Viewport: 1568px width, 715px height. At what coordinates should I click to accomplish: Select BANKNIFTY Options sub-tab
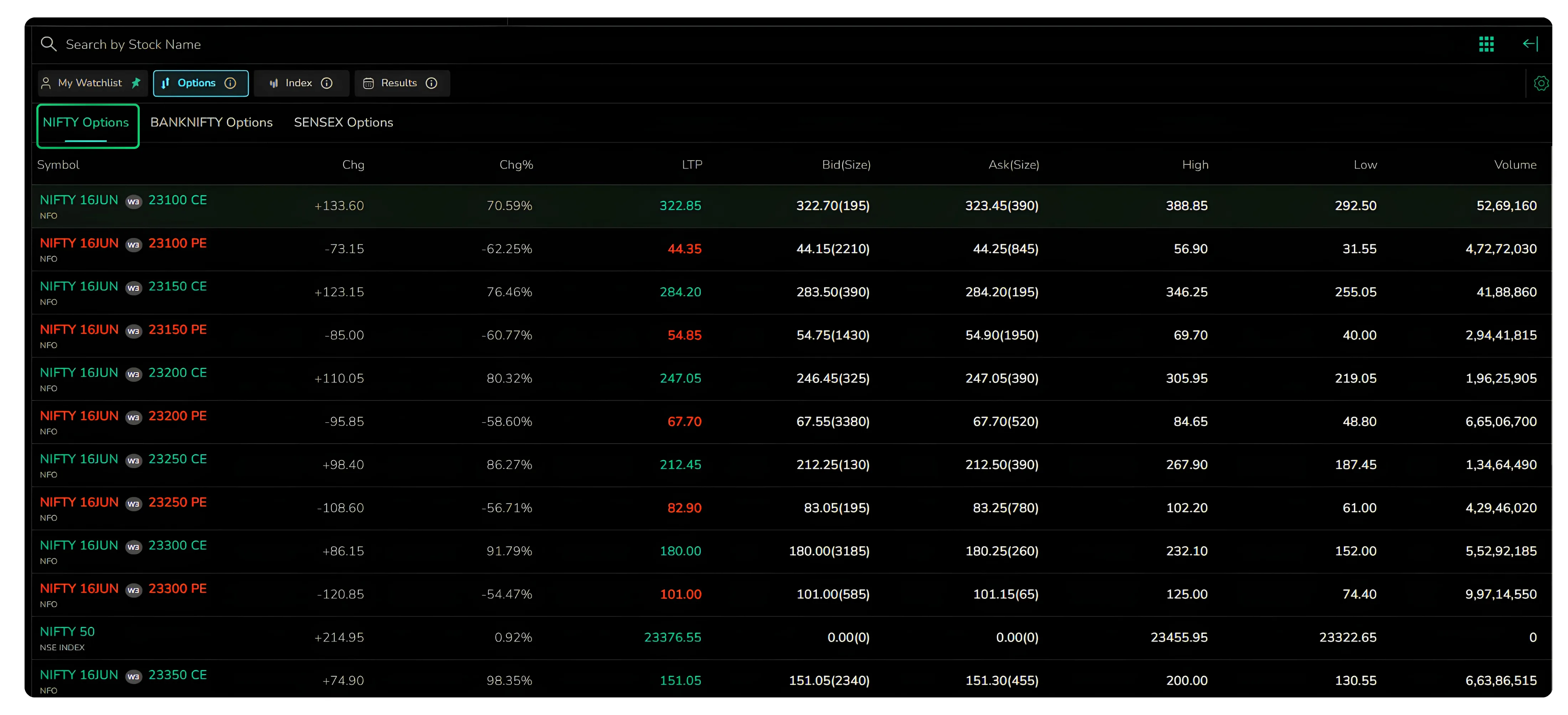pyautogui.click(x=211, y=122)
